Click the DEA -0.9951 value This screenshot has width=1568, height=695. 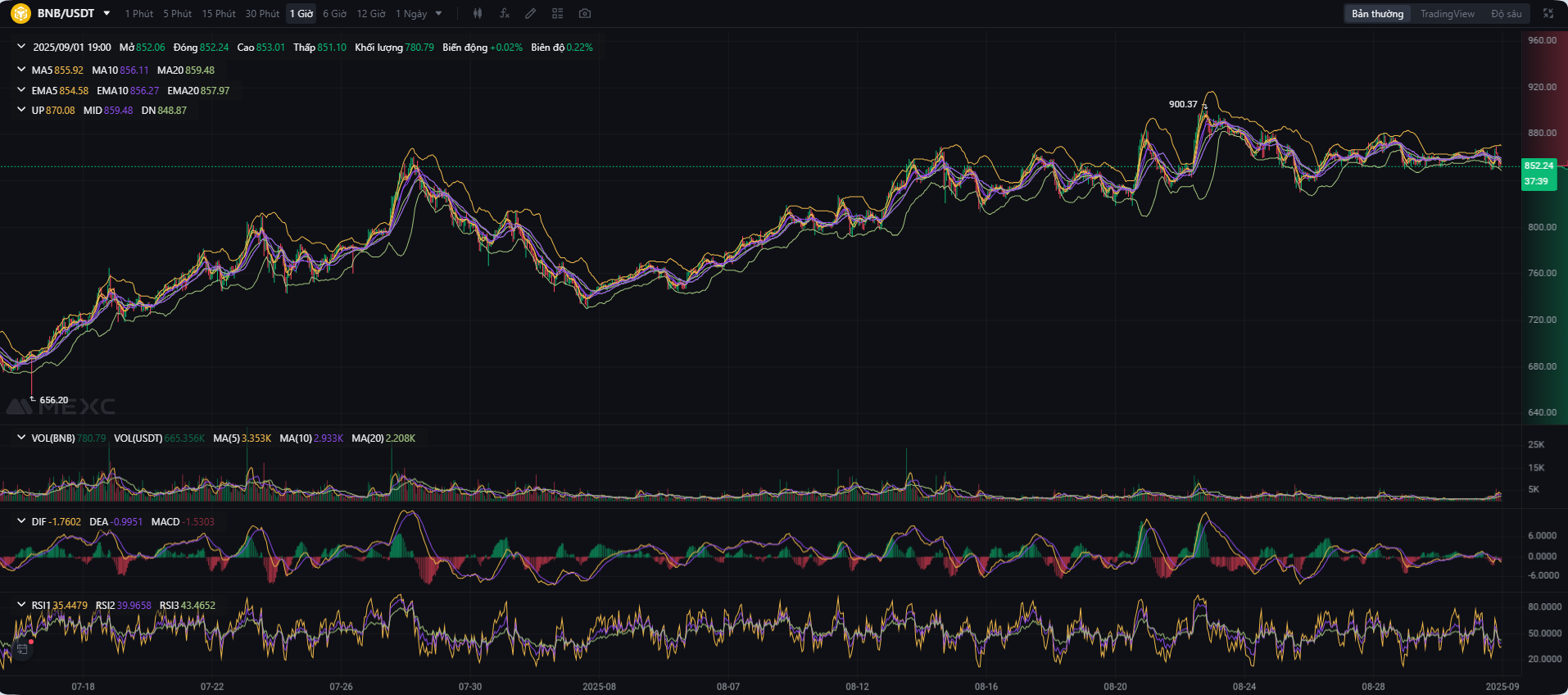point(116,522)
